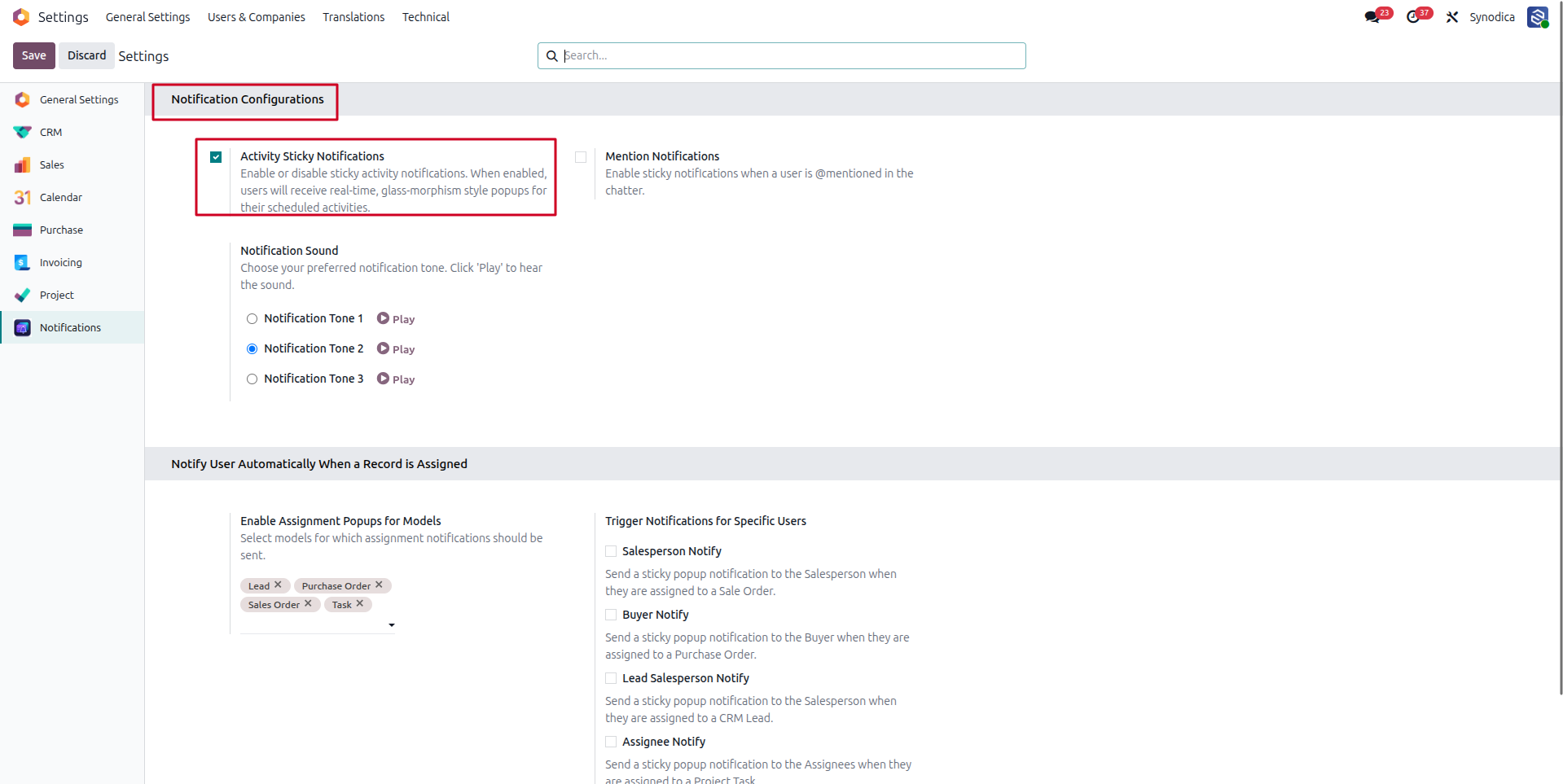Enable Assignee Notify checkbox
Screen dimensions: 1563x784
(611, 742)
